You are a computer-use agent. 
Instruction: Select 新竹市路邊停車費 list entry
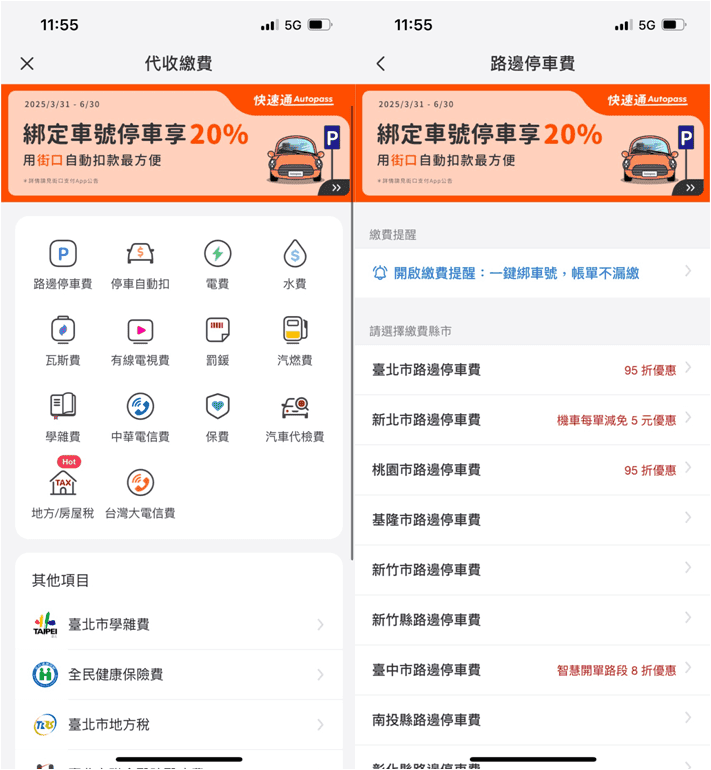coord(532,570)
